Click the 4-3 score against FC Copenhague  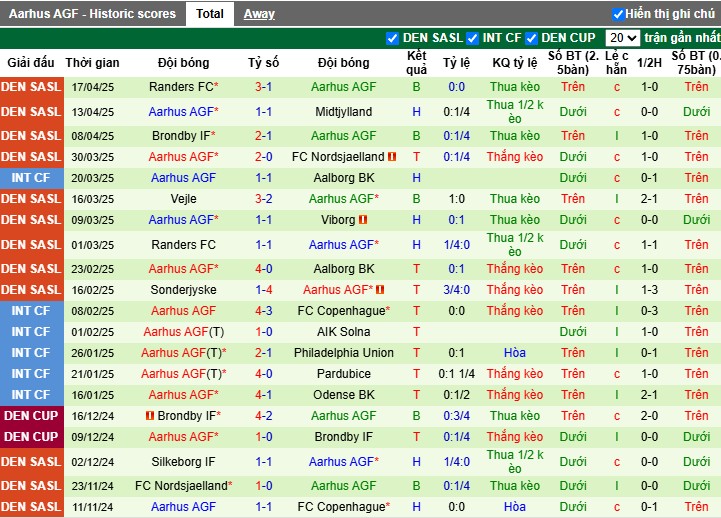[x=263, y=311]
